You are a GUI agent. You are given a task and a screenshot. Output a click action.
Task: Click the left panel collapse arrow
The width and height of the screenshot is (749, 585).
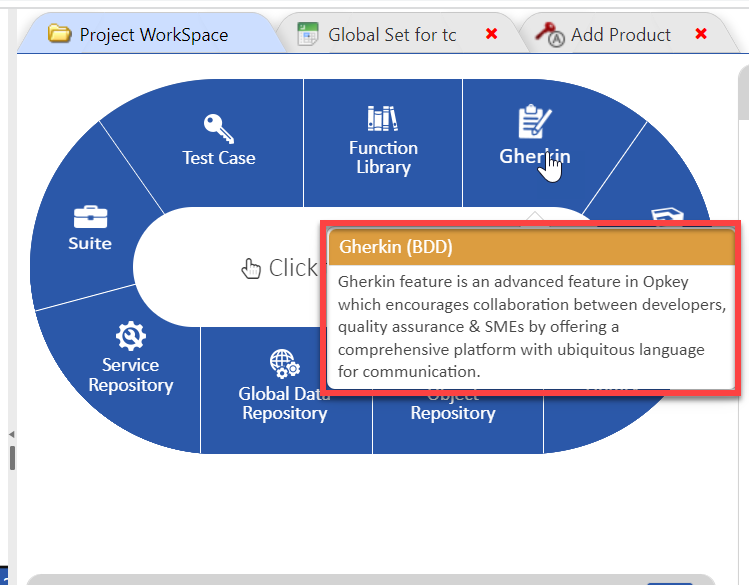(11, 434)
